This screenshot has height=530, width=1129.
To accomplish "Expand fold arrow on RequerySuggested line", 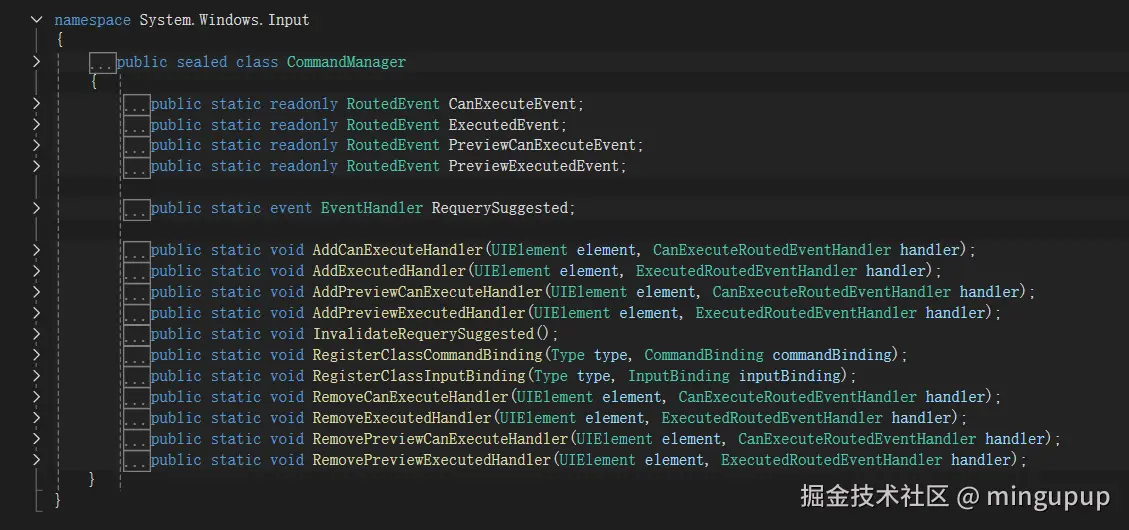I will pos(36,208).
